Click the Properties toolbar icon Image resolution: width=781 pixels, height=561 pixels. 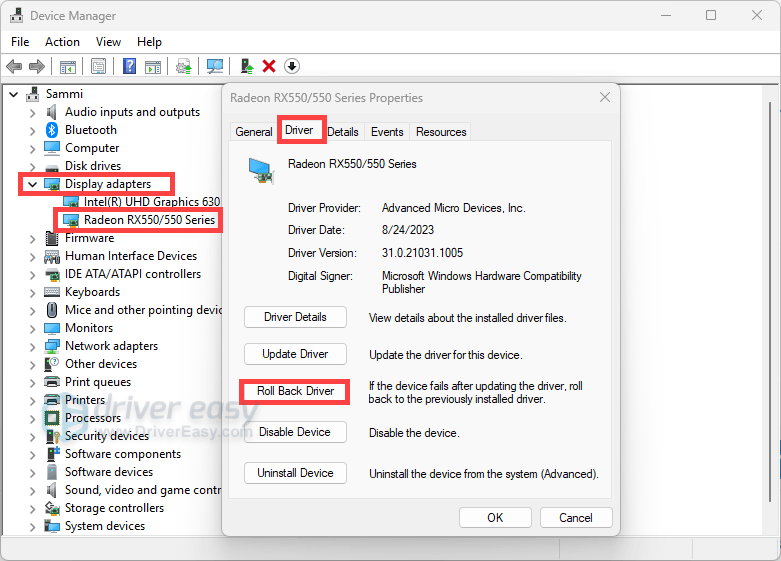99,66
